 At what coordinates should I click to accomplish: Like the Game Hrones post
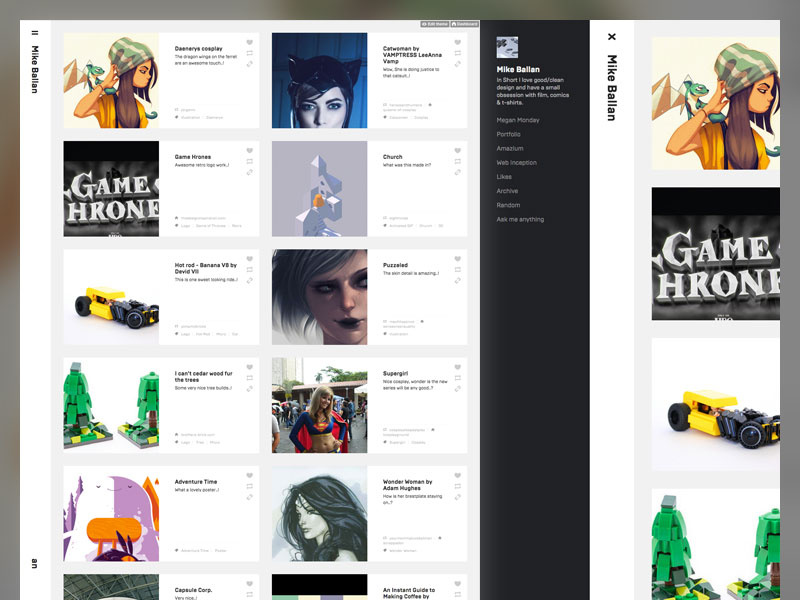[249, 151]
